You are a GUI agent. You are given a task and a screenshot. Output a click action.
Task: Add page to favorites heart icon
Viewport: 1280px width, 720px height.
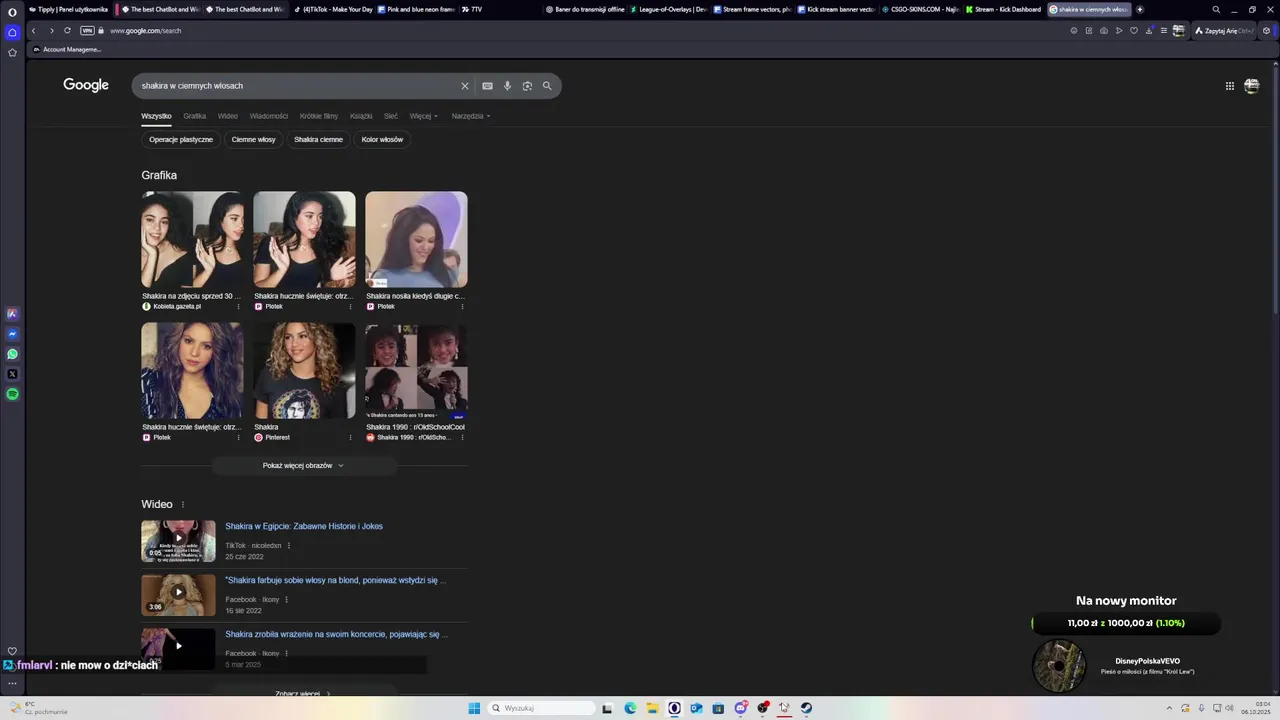[x=1134, y=31]
